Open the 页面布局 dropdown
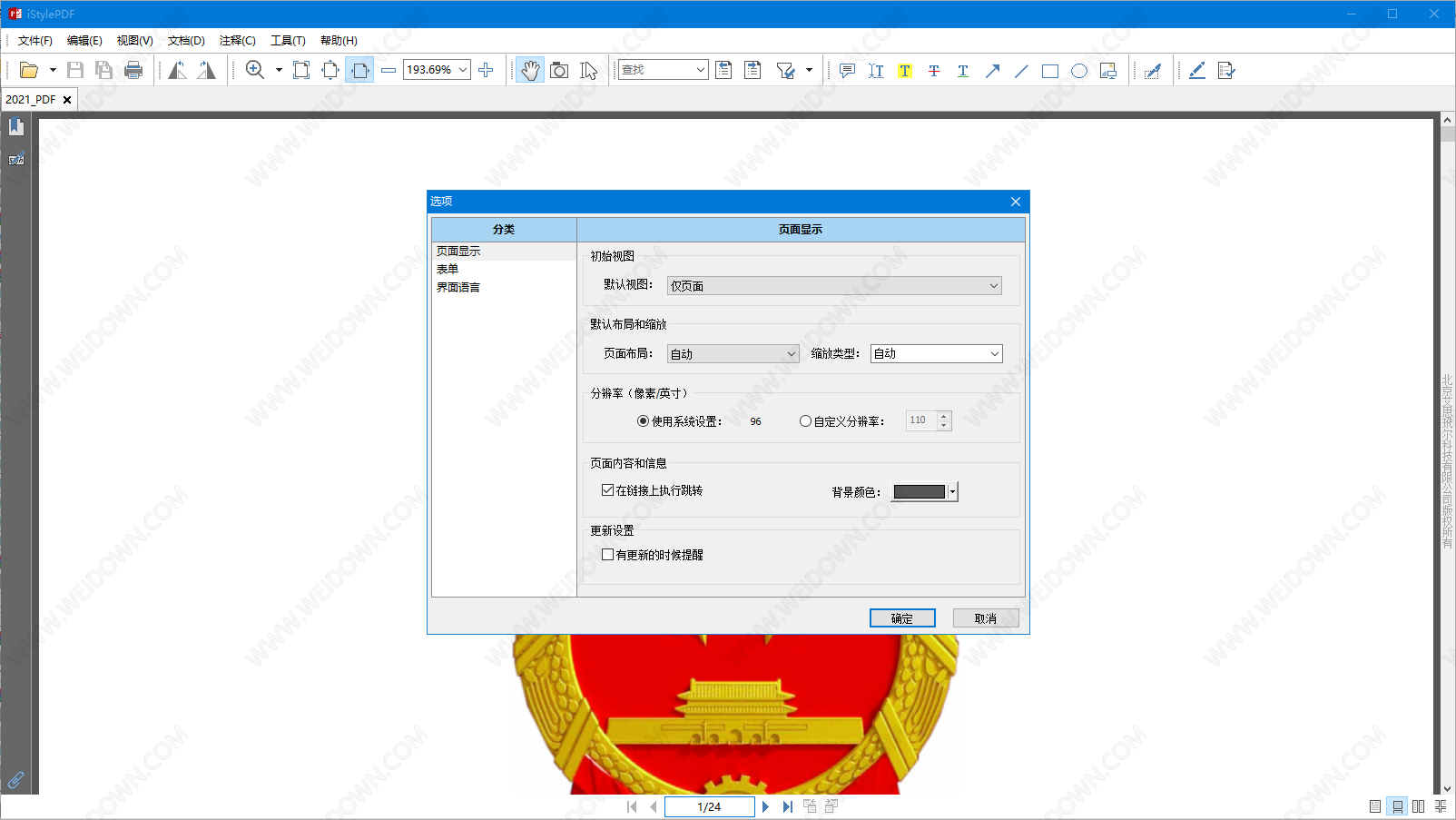 tap(733, 353)
